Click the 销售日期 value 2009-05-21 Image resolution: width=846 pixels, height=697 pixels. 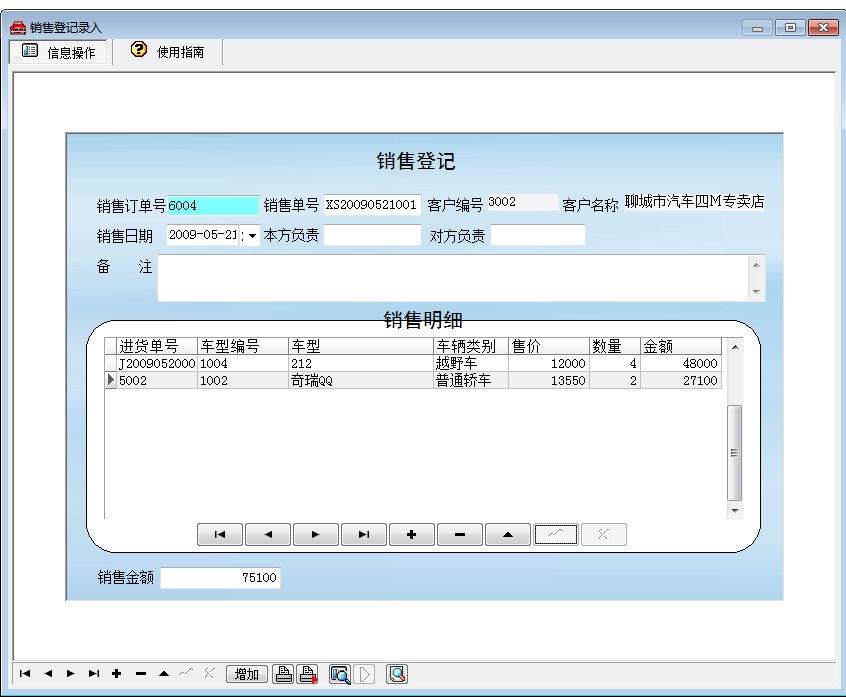coord(203,235)
